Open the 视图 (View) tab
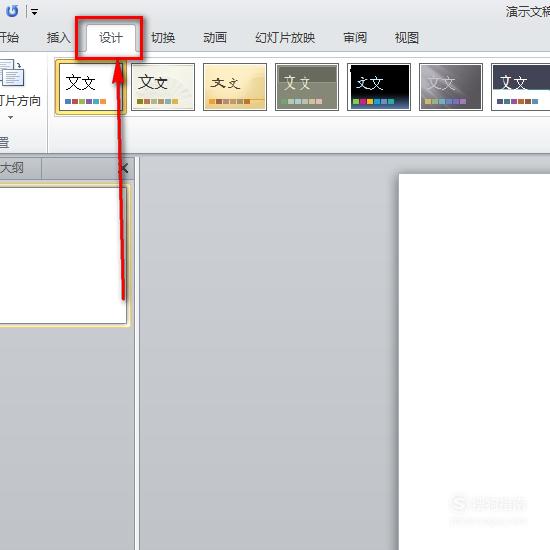550x550 pixels. click(407, 38)
